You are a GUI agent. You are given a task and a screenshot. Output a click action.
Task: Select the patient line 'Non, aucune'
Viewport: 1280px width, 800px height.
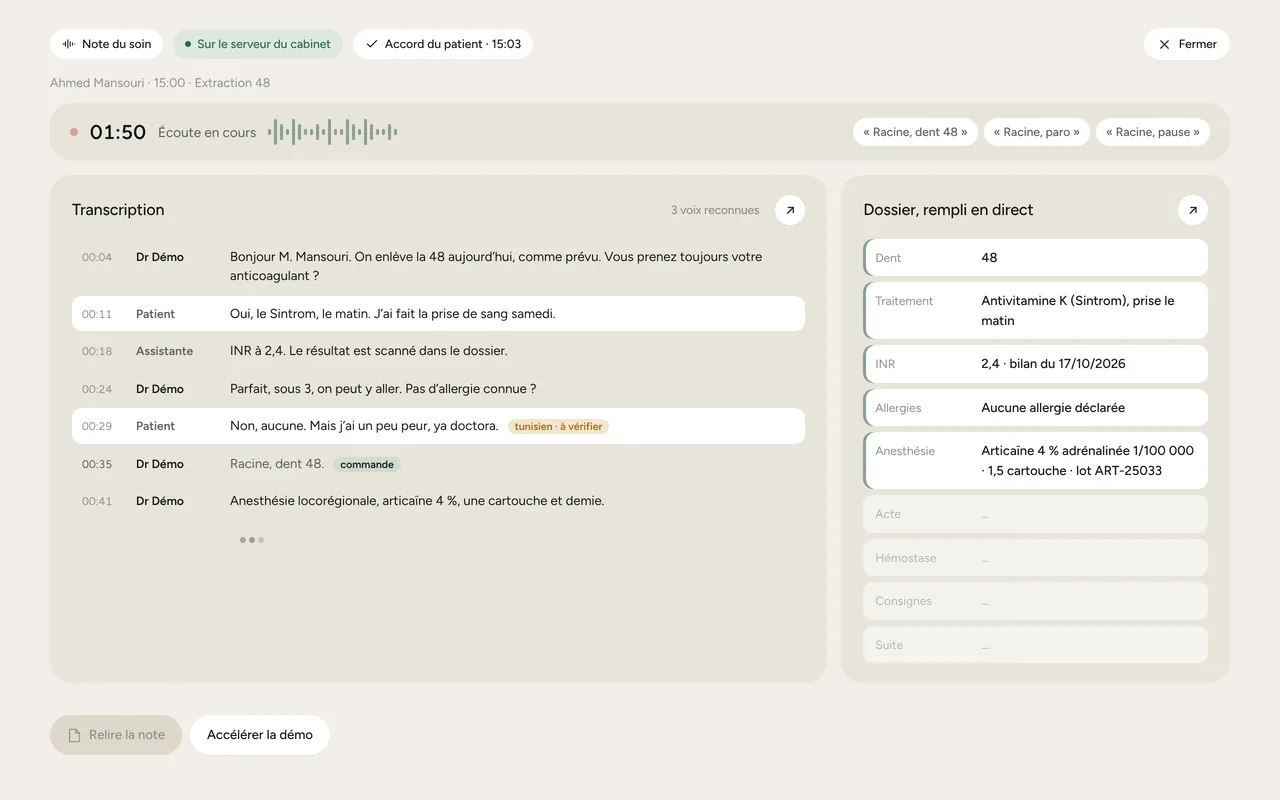click(438, 426)
